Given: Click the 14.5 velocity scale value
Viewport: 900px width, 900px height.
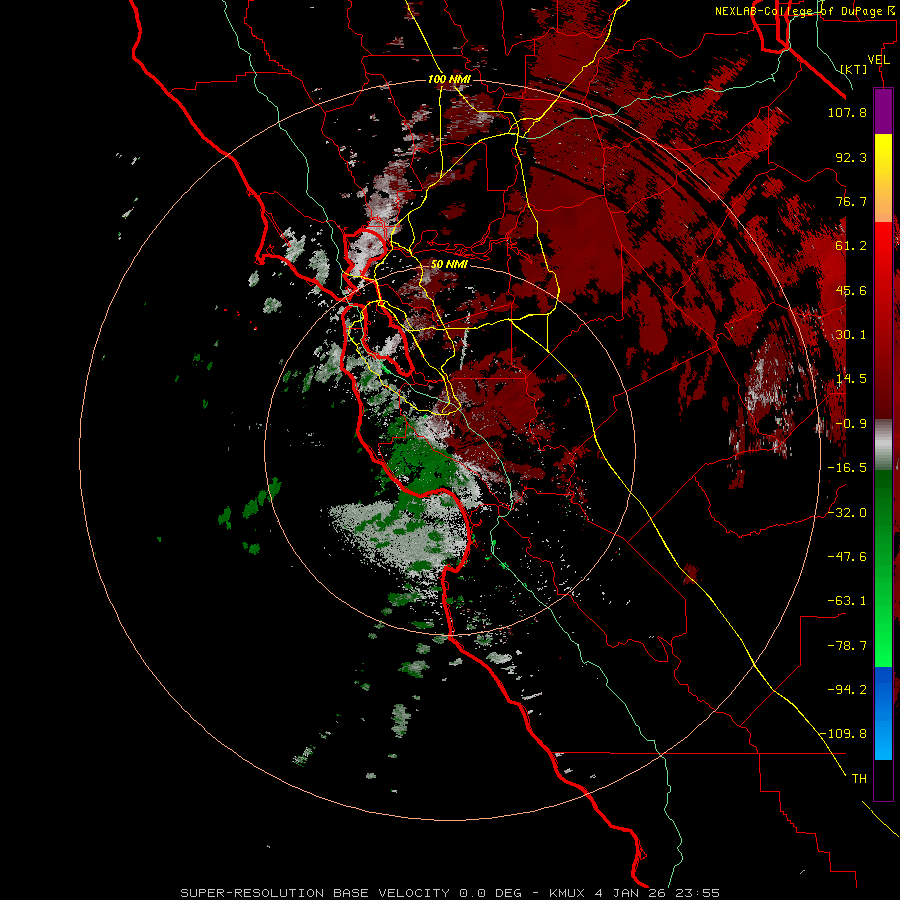Looking at the screenshot, I should [851, 379].
